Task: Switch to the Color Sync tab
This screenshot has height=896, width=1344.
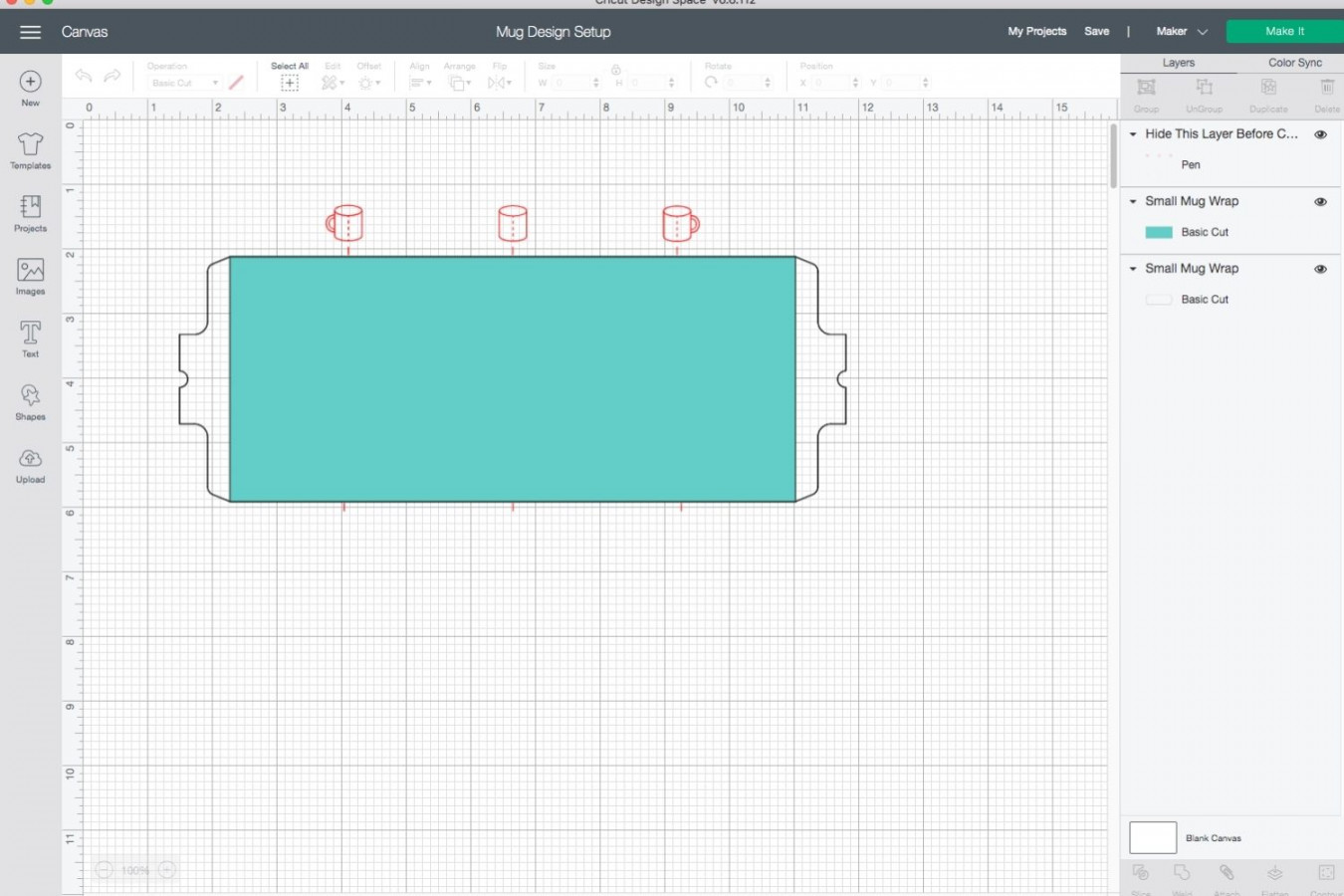Action: click(1295, 63)
